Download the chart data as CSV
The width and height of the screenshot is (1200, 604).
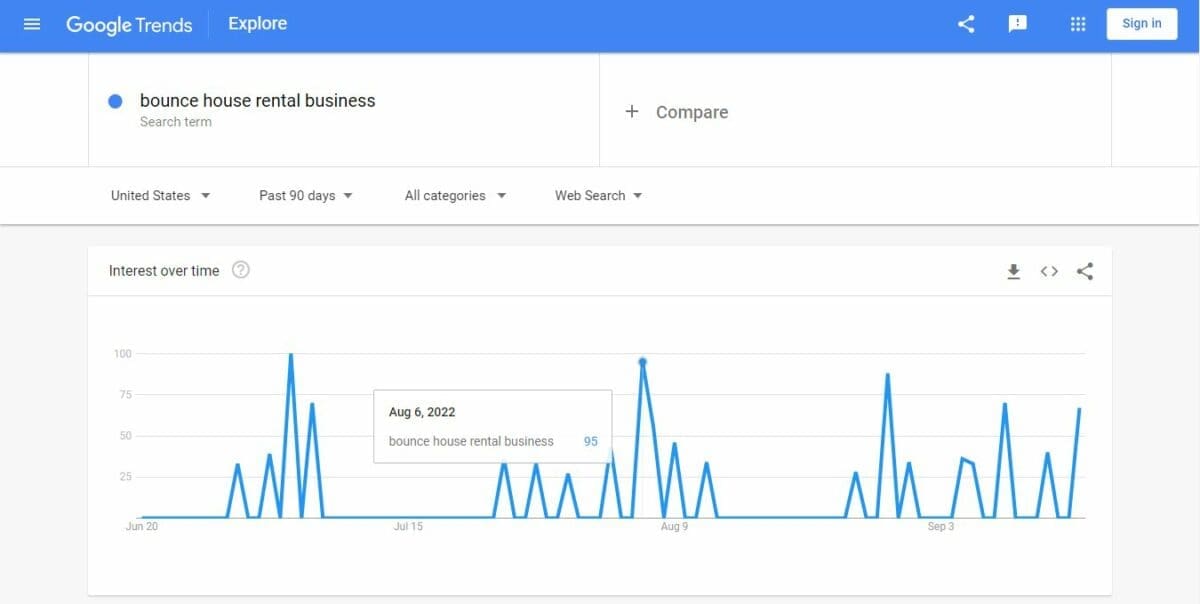pyautogui.click(x=1013, y=270)
